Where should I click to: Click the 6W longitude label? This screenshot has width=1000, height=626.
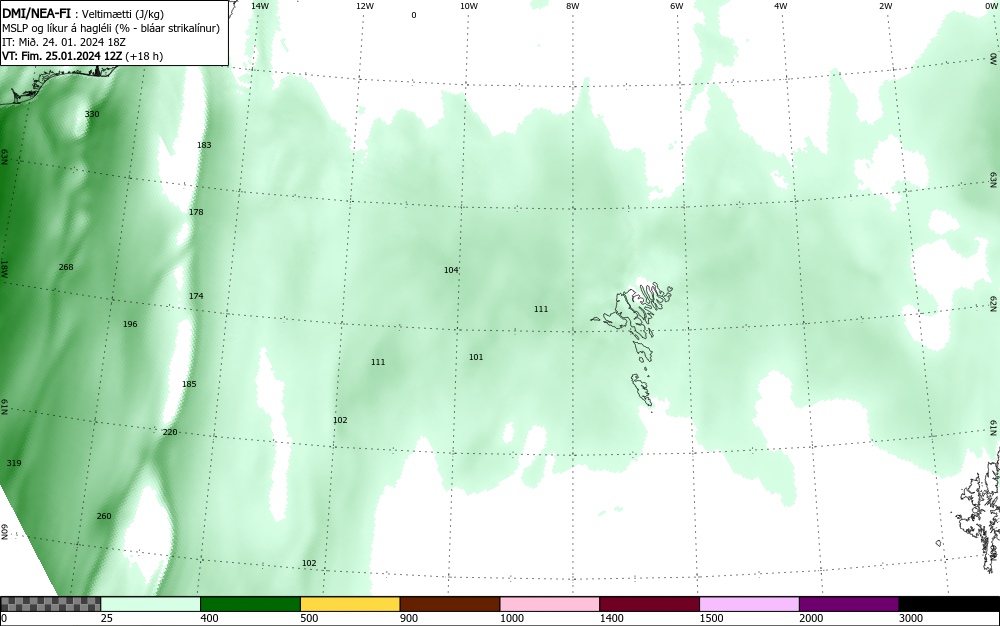point(677,6)
